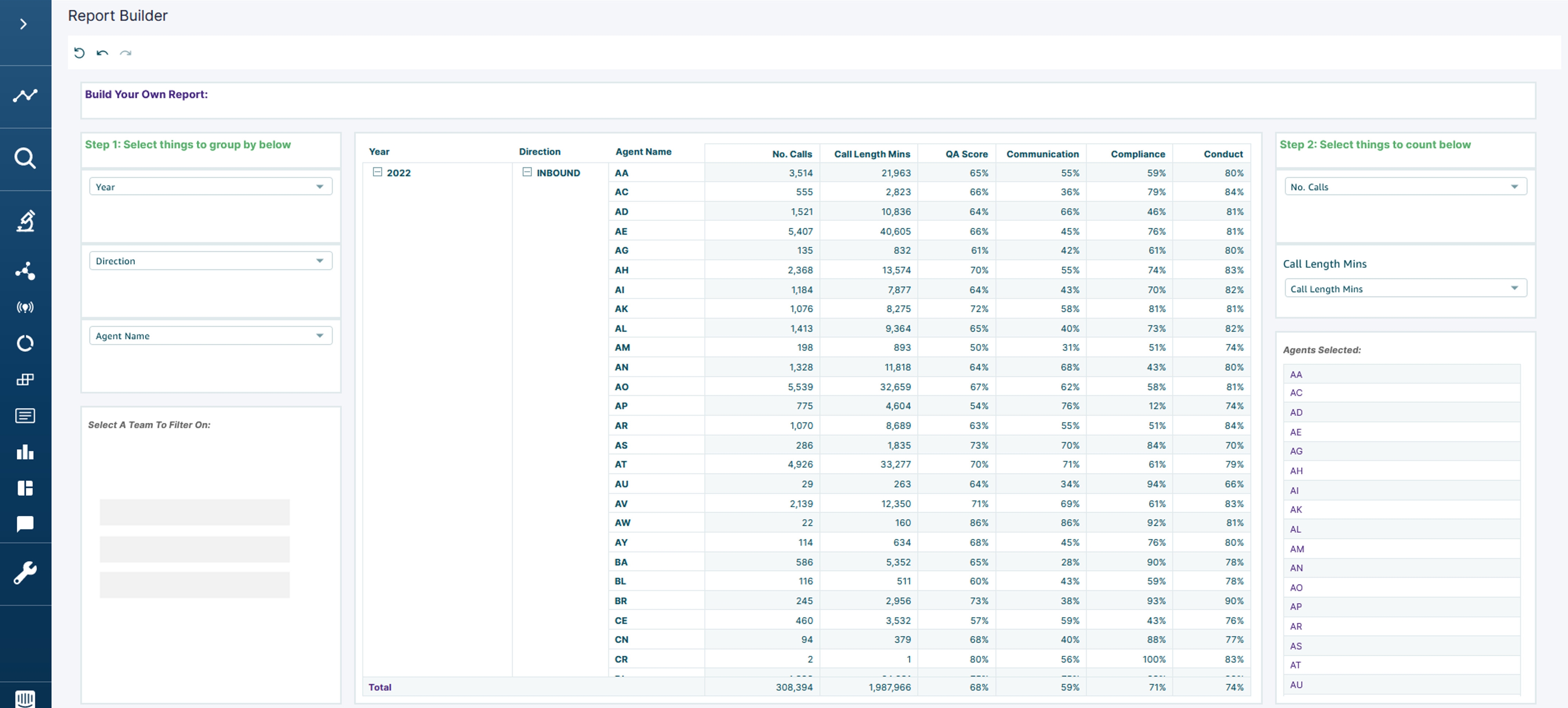Click the redo arrow in the toolbar
The height and width of the screenshot is (708, 1568).
[x=126, y=54]
